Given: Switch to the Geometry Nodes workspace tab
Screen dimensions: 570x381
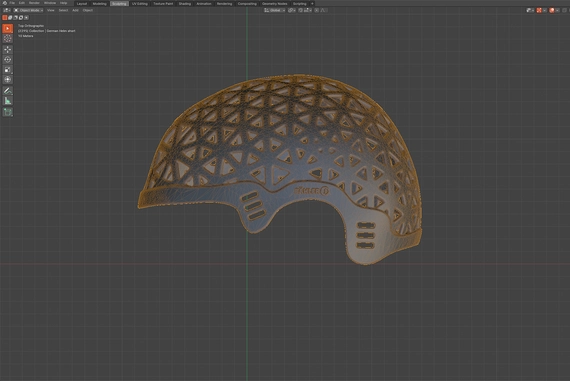Looking at the screenshot, I should click(x=275, y=4).
